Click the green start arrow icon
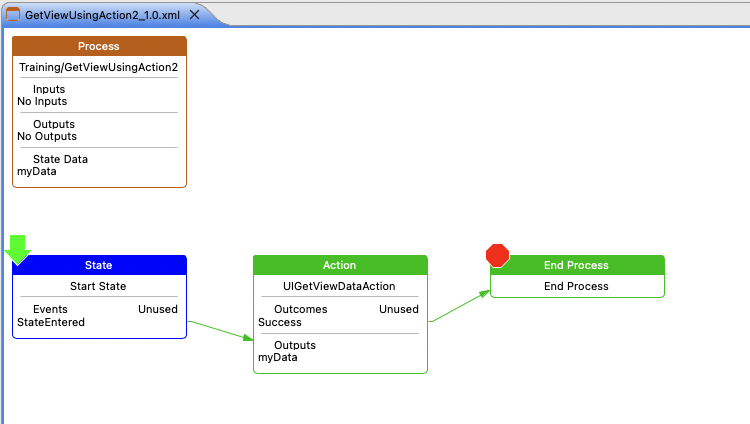 (x=19, y=250)
